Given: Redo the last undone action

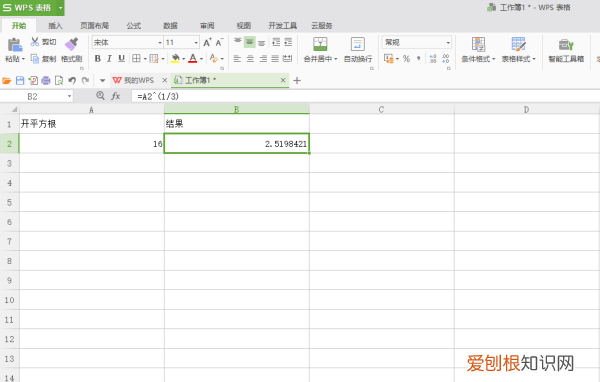Looking at the screenshot, I should pyautogui.click(x=85, y=80).
